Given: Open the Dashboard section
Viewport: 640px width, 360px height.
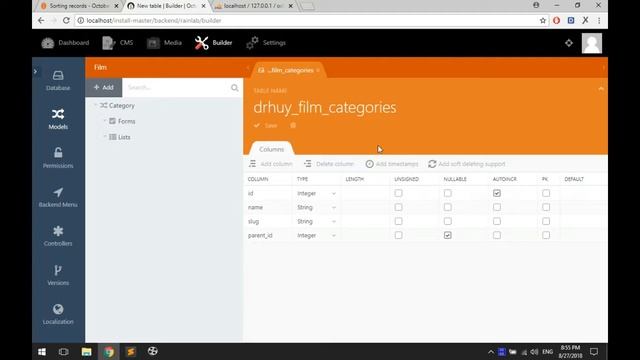Looking at the screenshot, I should pos(65,43).
